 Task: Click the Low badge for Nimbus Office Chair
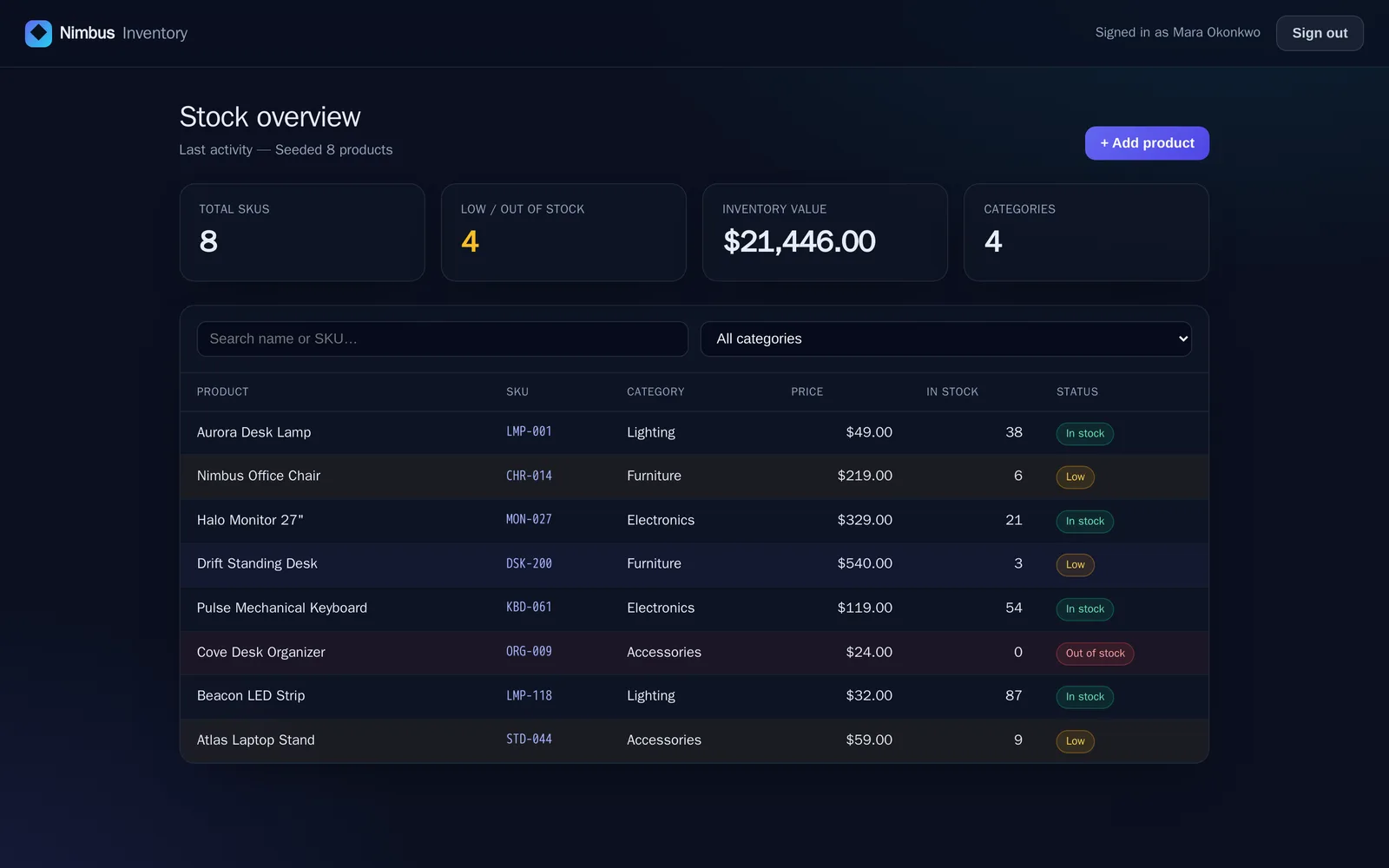click(1076, 477)
